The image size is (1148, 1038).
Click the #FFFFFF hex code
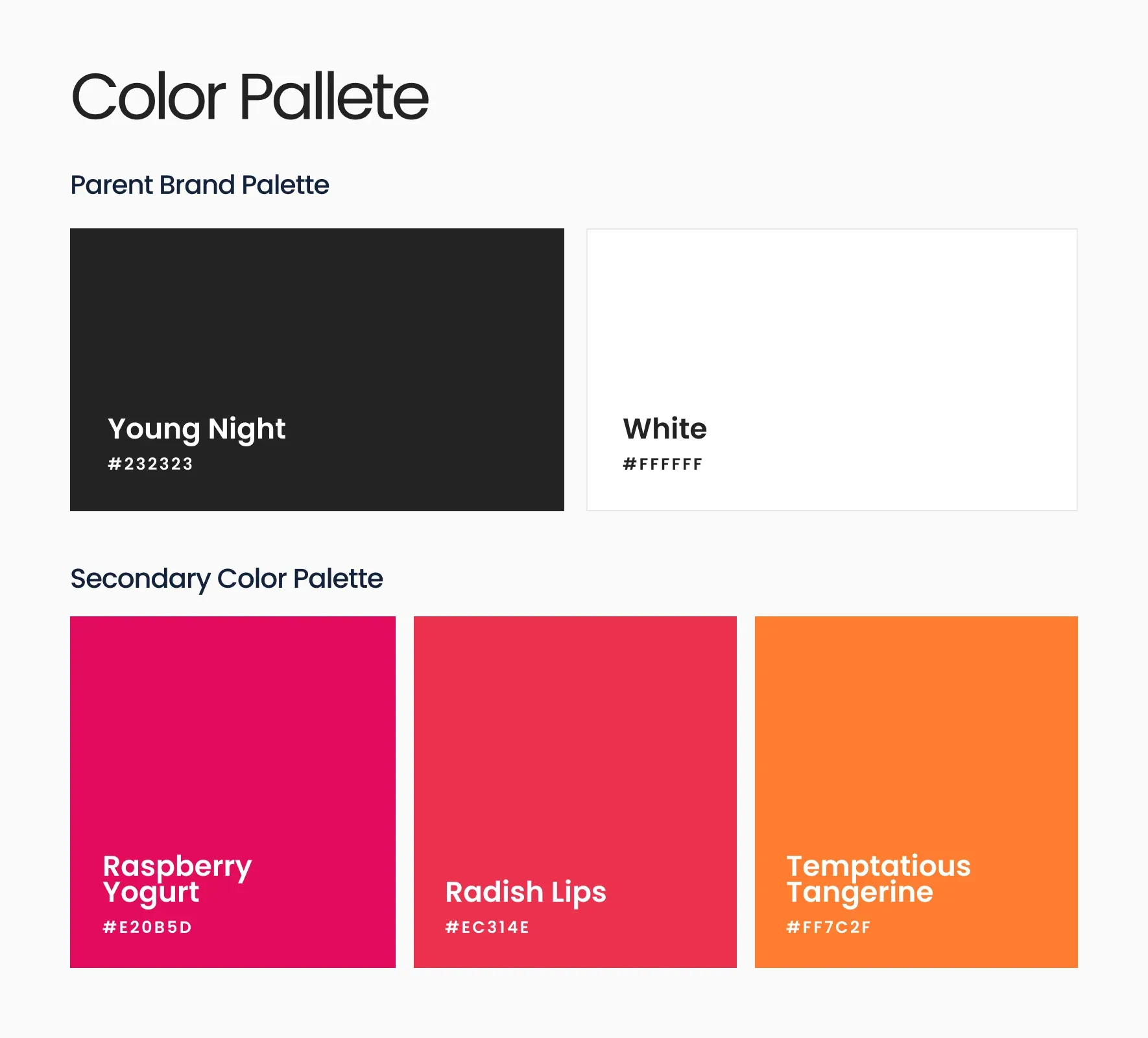click(663, 464)
